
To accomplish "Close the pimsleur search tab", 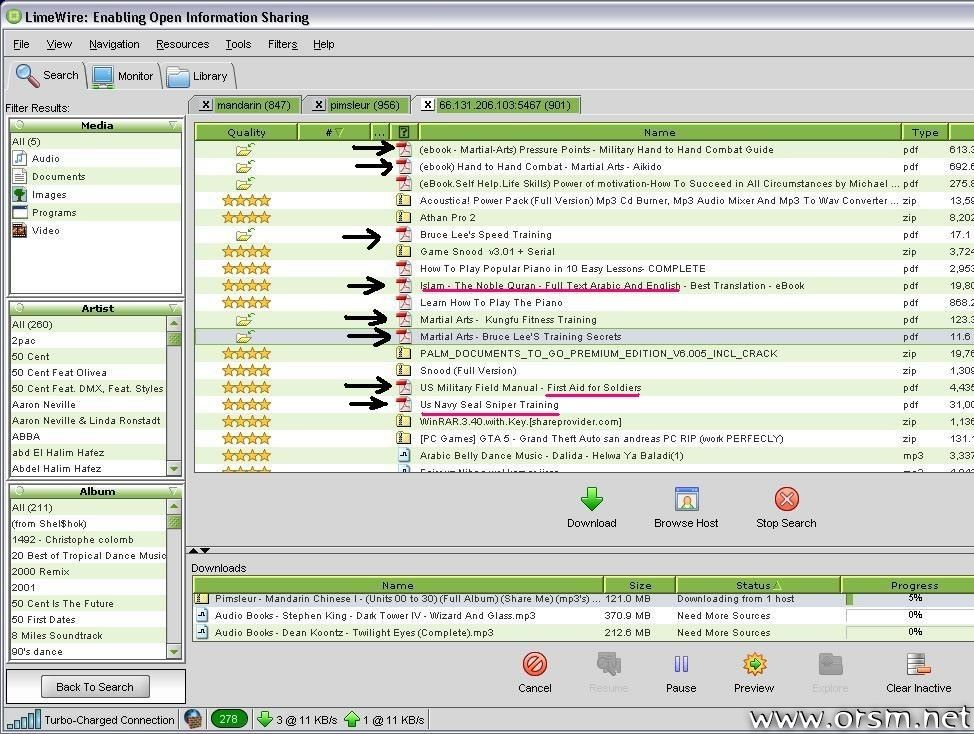I will (x=319, y=105).
